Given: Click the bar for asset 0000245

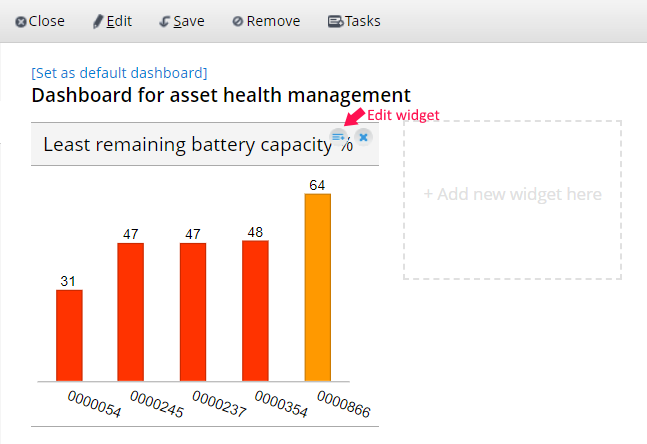Looking at the screenshot, I should coord(130,312).
